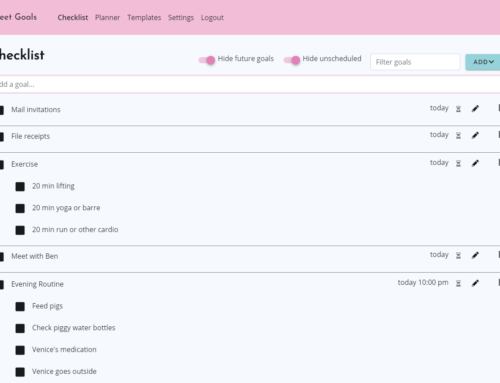The image size is (500, 383).
Task: Click the today date on Mail invitations
Action: 439,108
